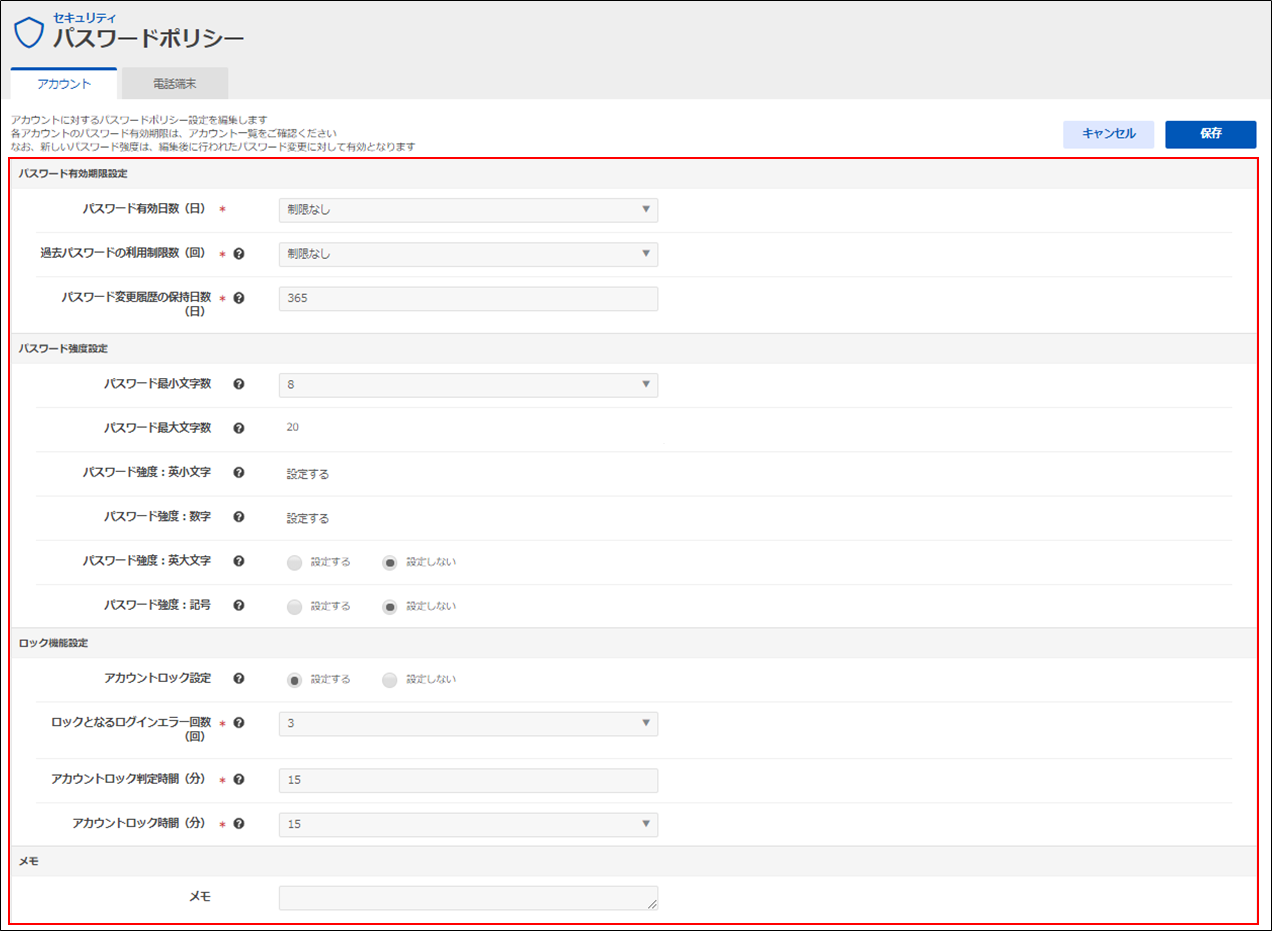Open help icon for パスワード強度：英大文字

[x=239, y=561]
